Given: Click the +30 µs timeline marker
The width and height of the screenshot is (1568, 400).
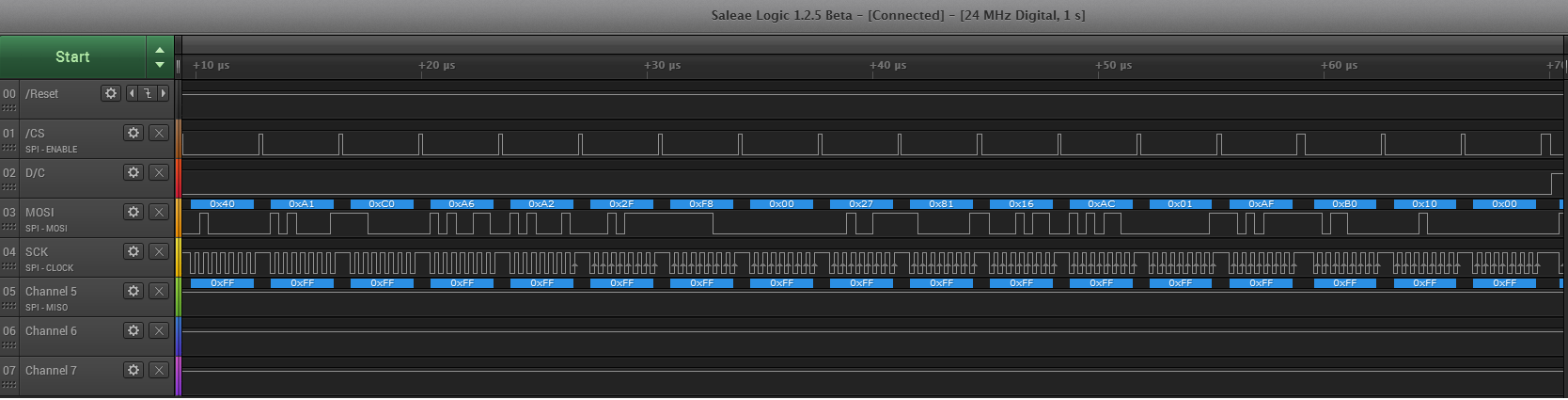Looking at the screenshot, I should pyautogui.click(x=663, y=66).
